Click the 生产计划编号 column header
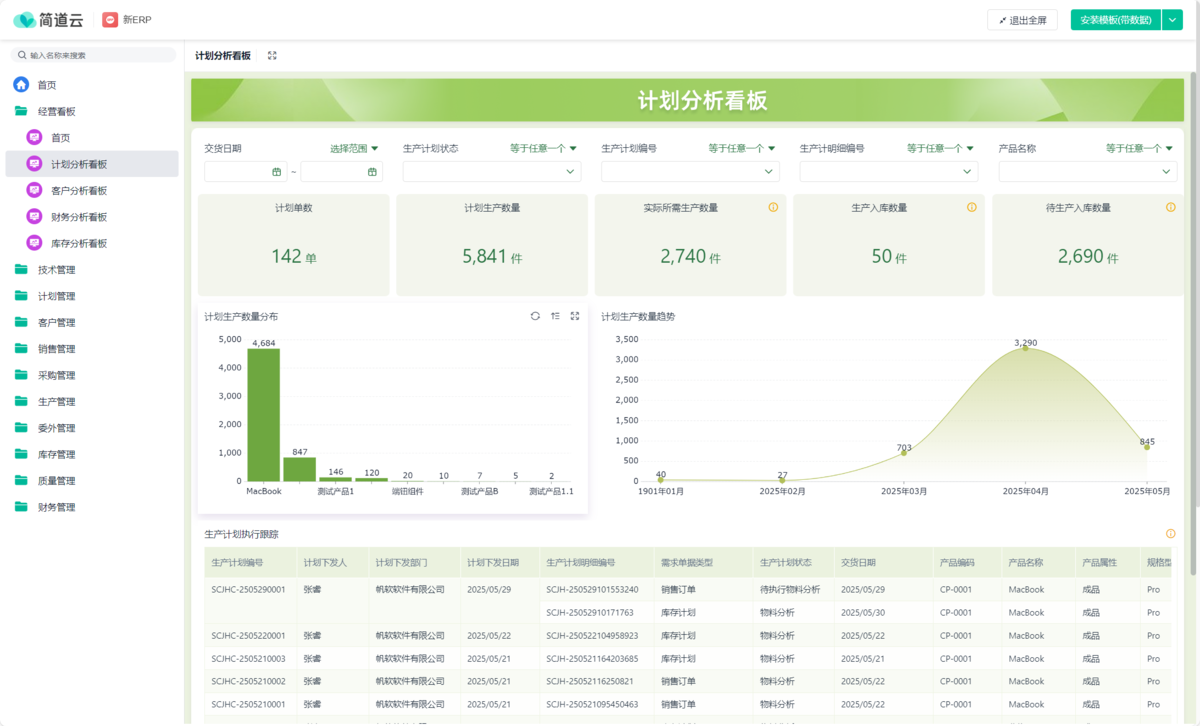 click(x=250, y=562)
